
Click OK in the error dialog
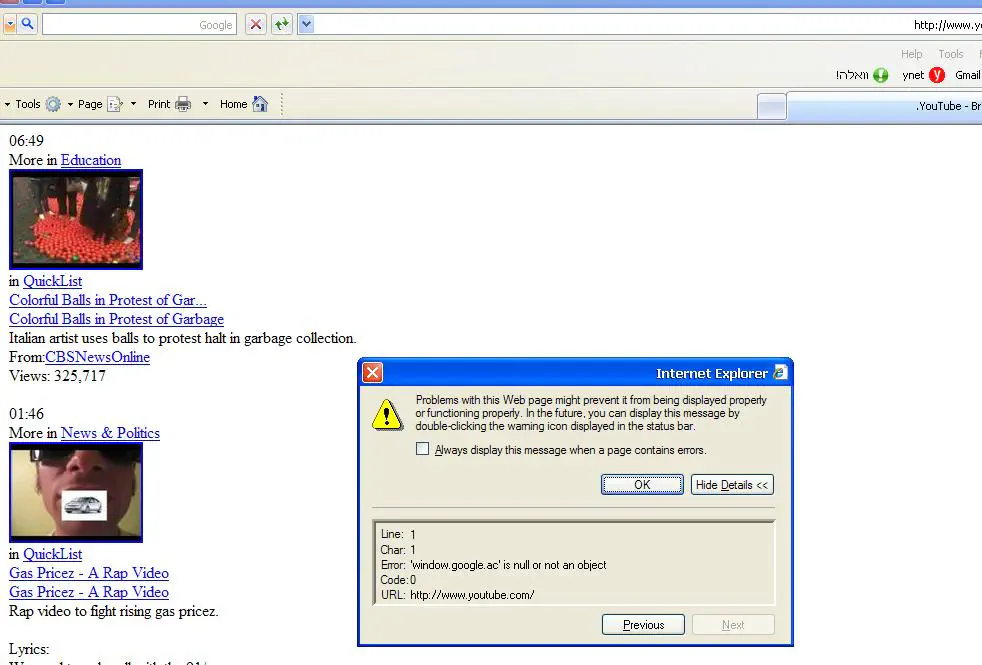642,485
